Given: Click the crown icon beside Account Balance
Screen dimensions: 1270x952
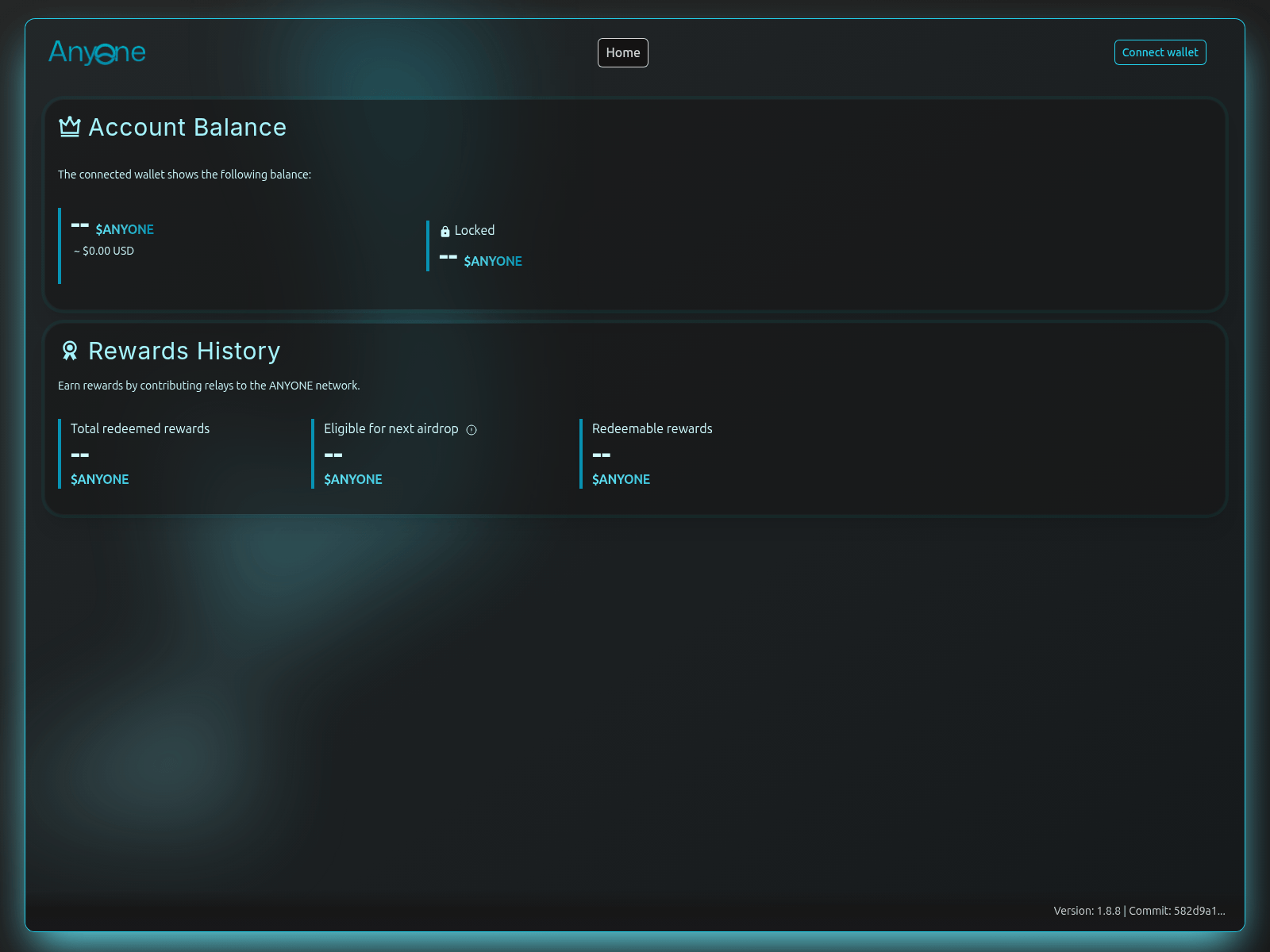Looking at the screenshot, I should pyautogui.click(x=70, y=127).
